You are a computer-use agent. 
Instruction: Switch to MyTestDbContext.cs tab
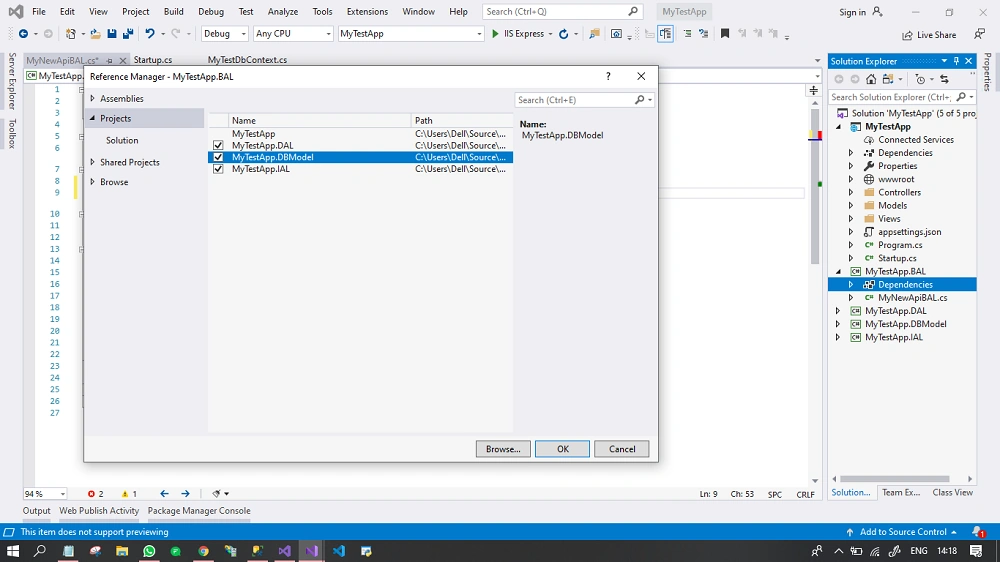pos(247,60)
